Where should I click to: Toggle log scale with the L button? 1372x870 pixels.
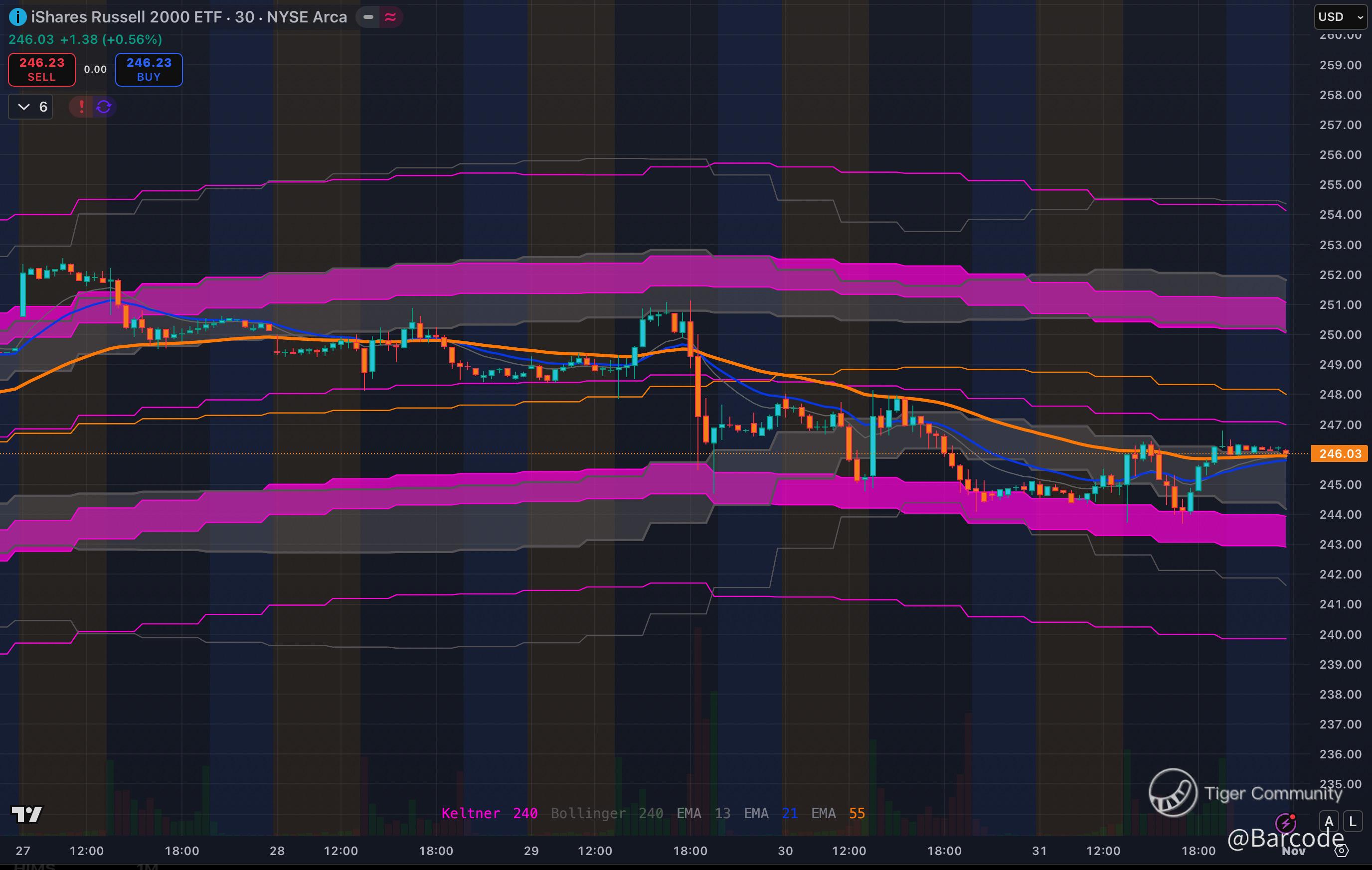1353,822
